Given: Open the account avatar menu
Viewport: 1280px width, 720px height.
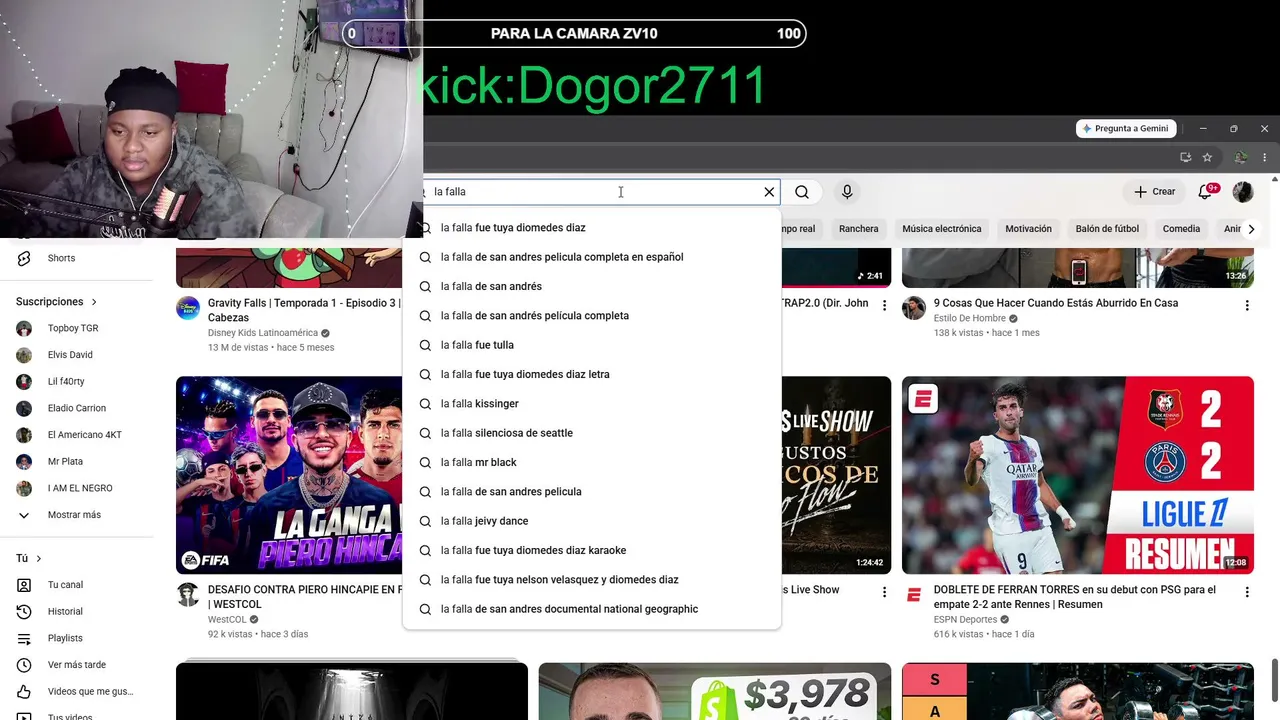Looking at the screenshot, I should coord(1243,192).
